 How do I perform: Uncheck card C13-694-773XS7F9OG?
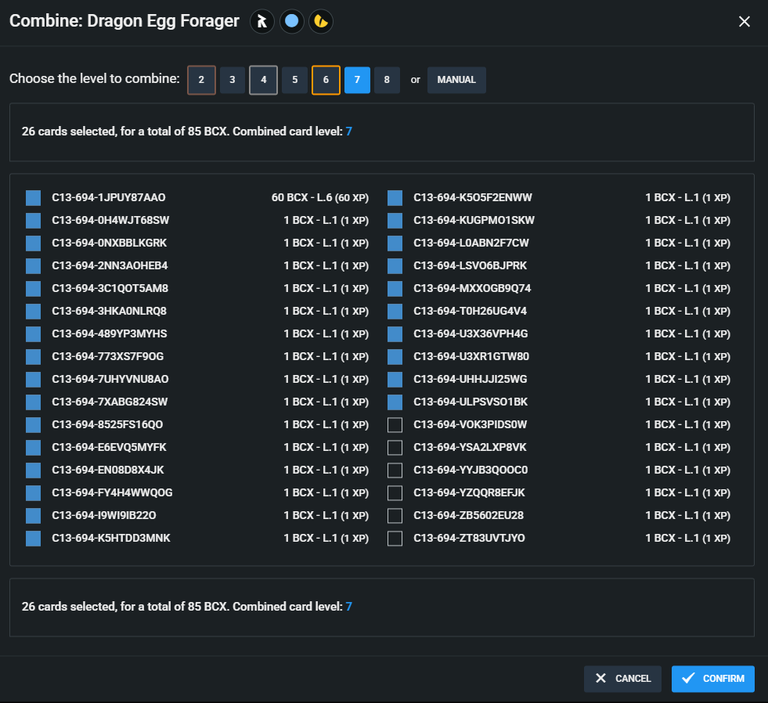[33, 357]
